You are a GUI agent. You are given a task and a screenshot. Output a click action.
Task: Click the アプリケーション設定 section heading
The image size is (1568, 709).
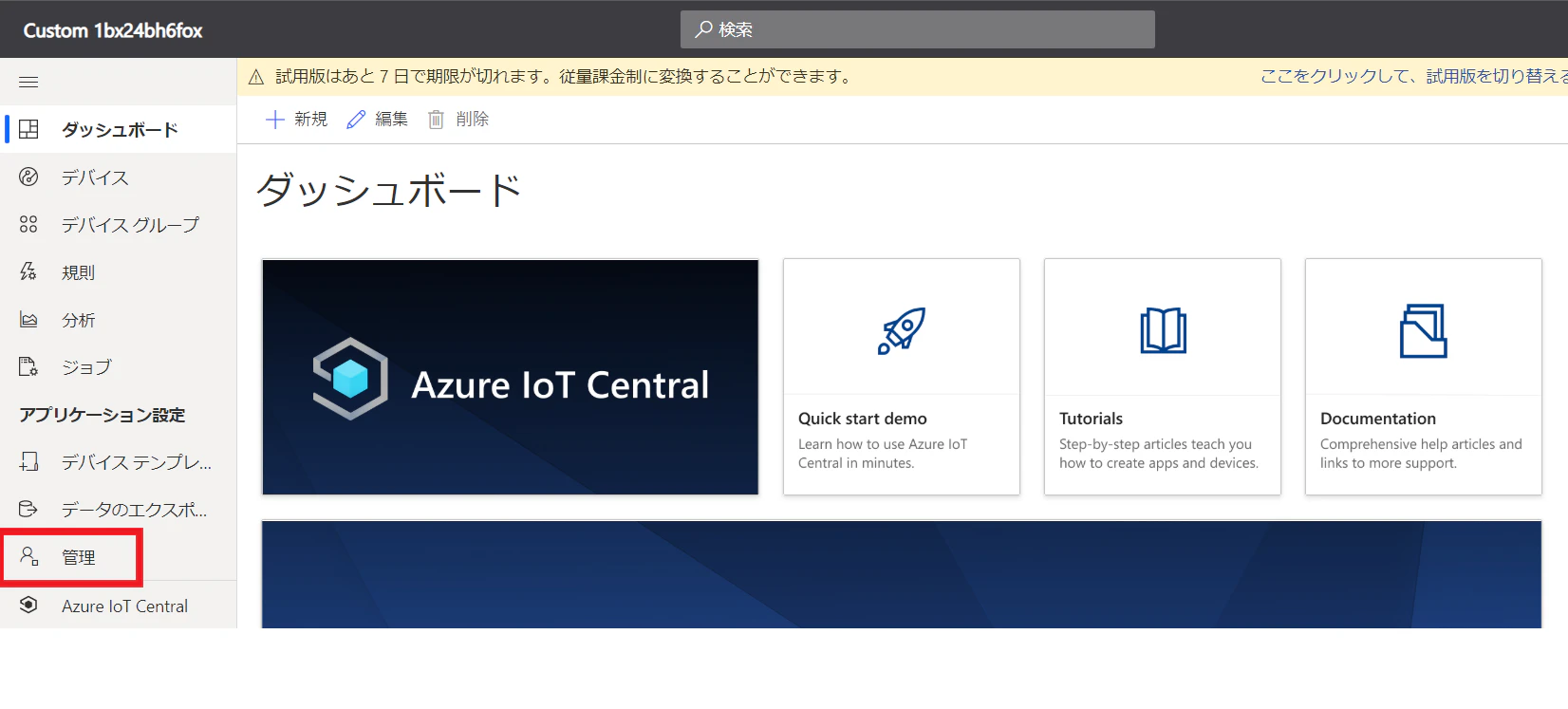103,415
